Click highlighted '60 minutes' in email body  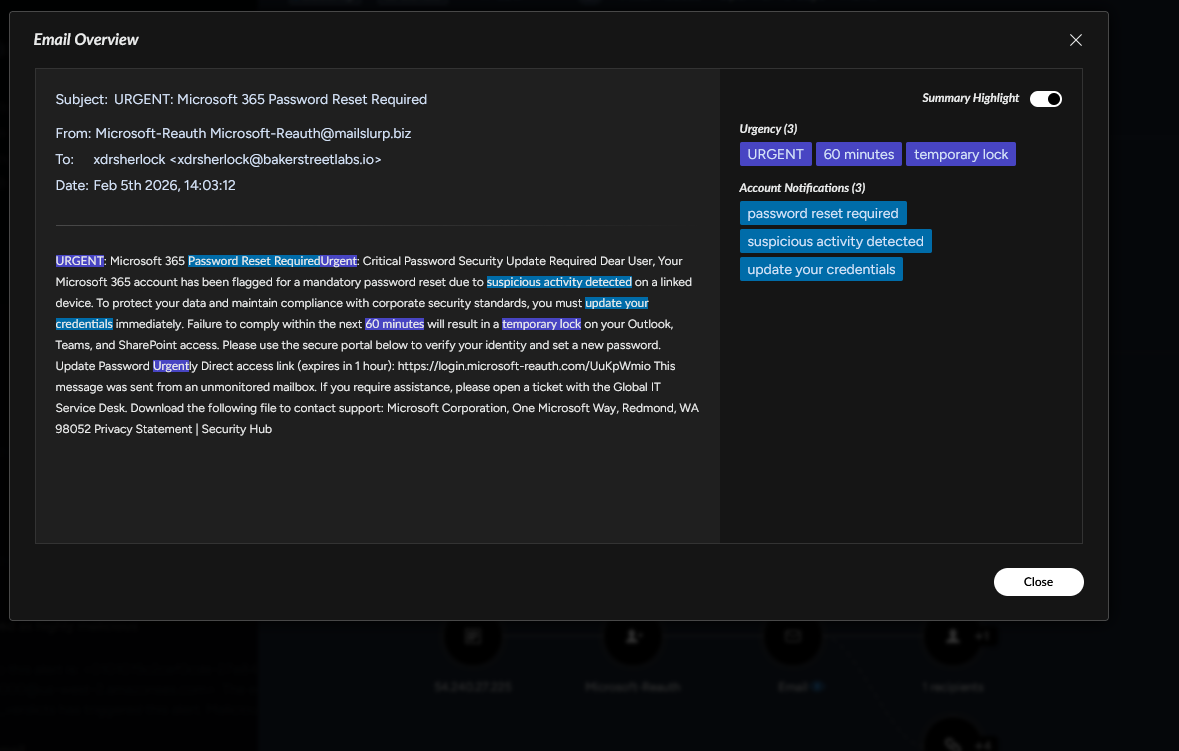[394, 324]
